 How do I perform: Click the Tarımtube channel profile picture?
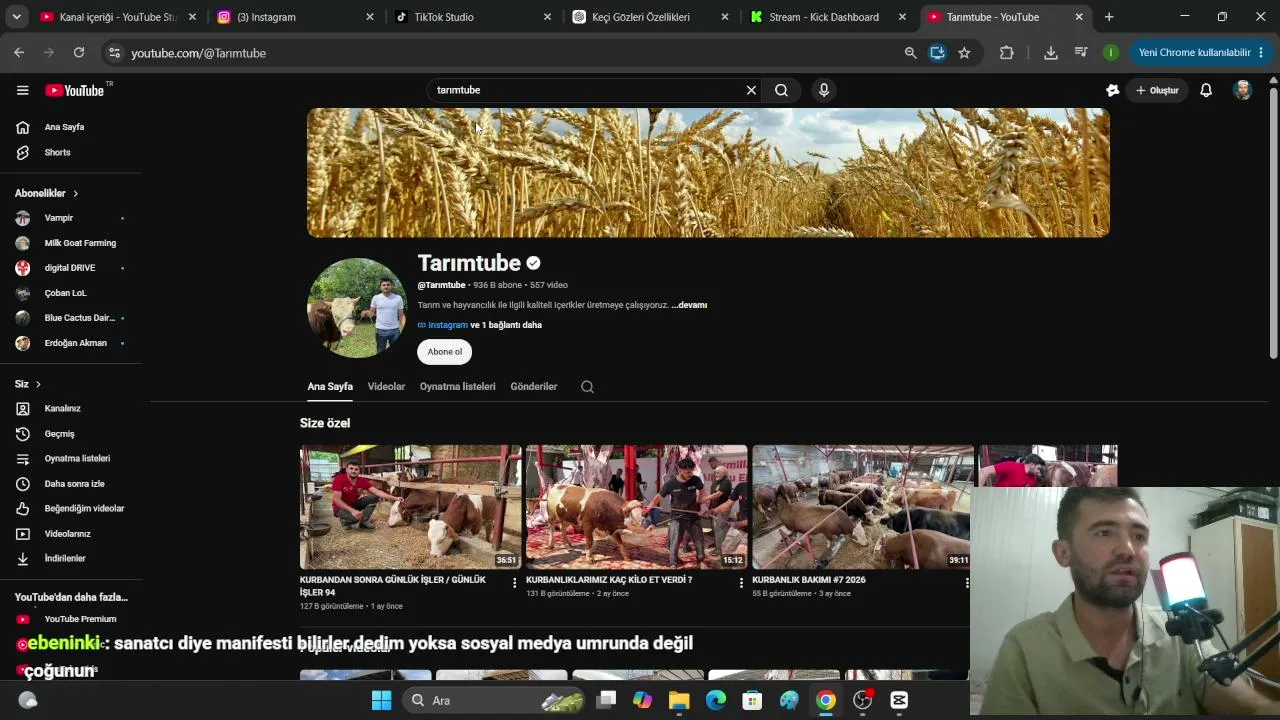[x=357, y=308]
